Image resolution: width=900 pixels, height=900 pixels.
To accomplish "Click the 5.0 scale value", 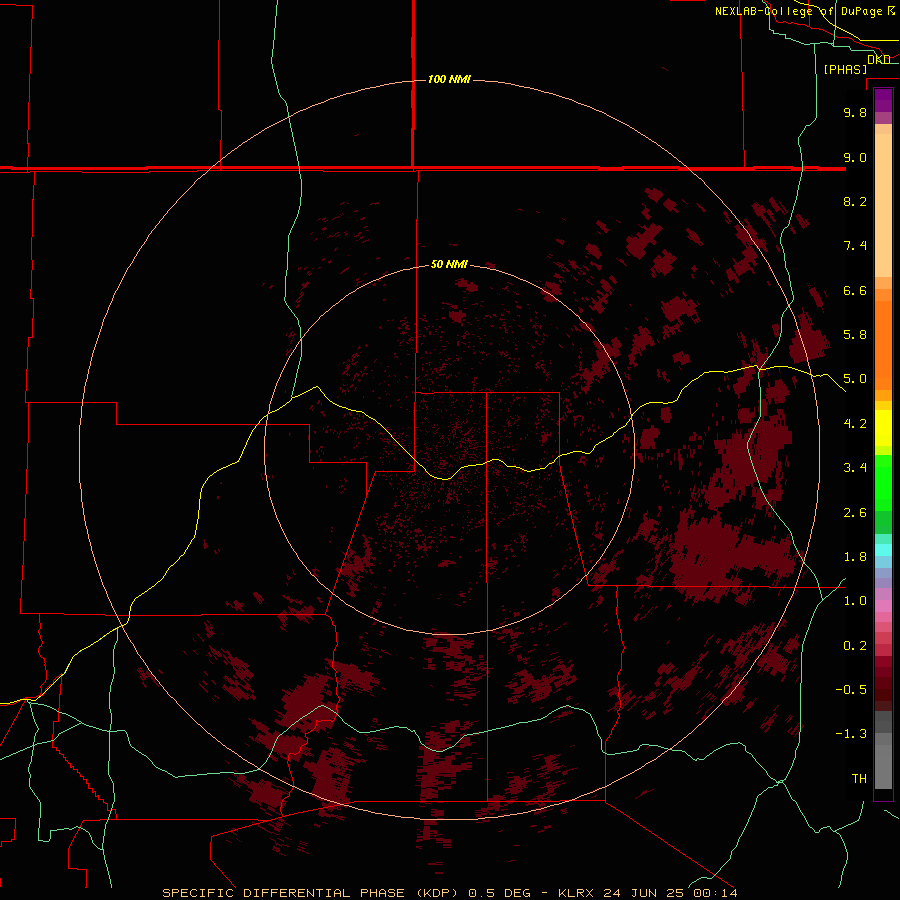I will coord(855,379).
